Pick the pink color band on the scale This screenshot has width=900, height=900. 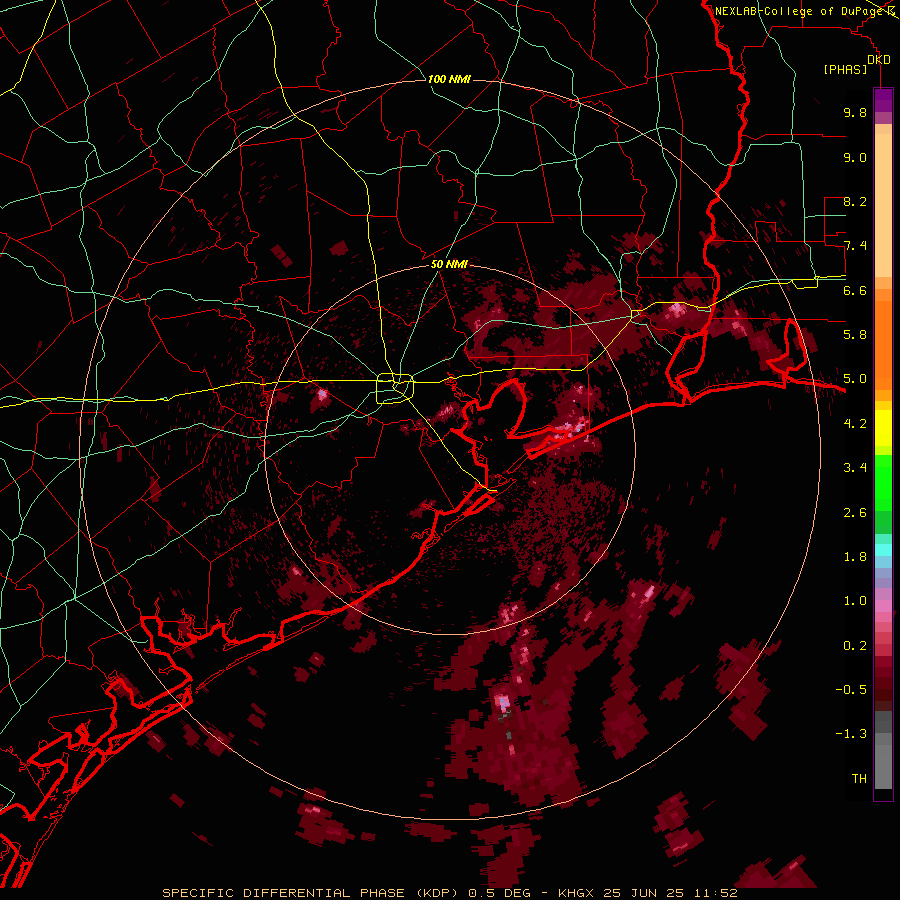(883, 606)
